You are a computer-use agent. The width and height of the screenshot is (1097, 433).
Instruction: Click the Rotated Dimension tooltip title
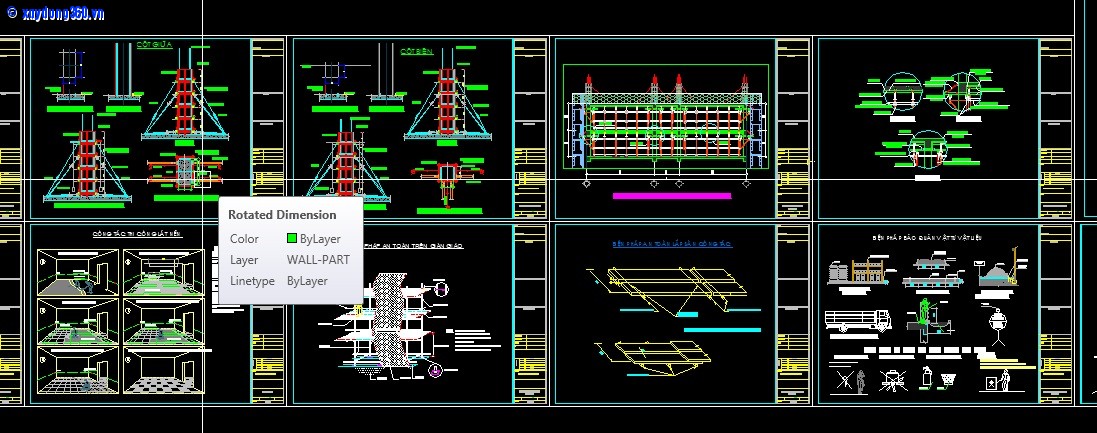coord(282,214)
